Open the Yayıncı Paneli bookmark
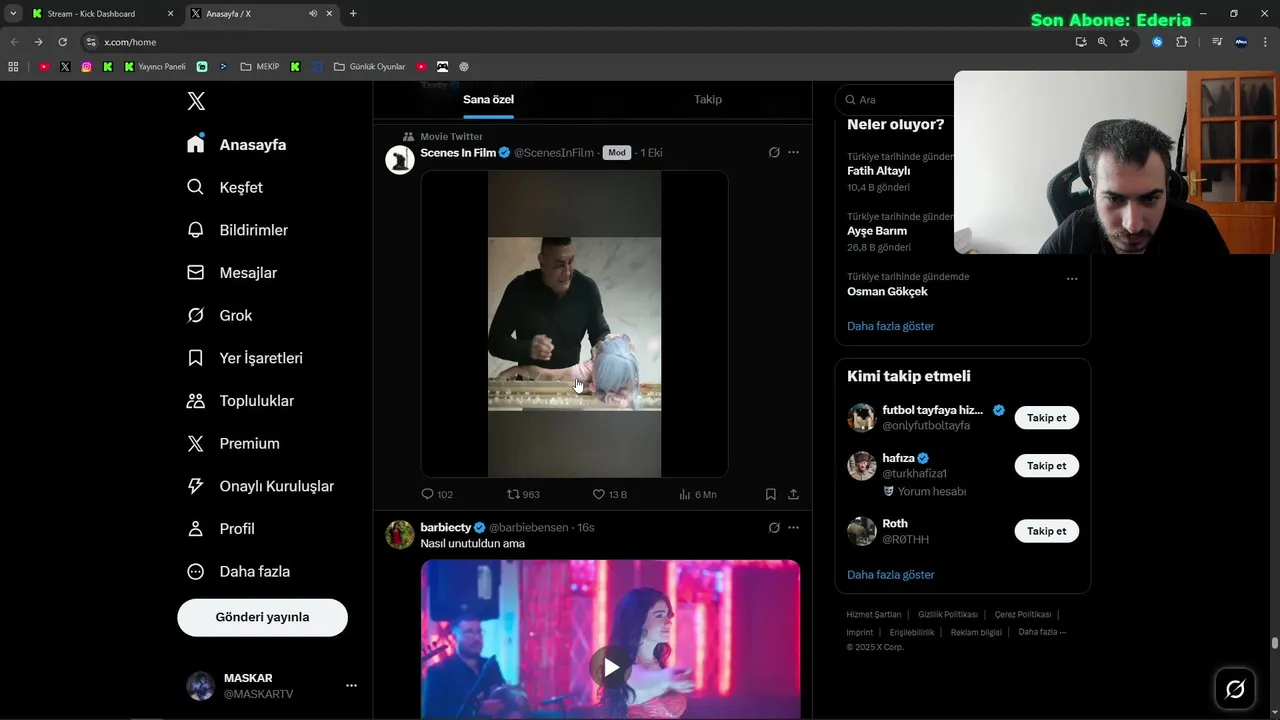Screen dimensions: 1280x720 [x=155, y=67]
